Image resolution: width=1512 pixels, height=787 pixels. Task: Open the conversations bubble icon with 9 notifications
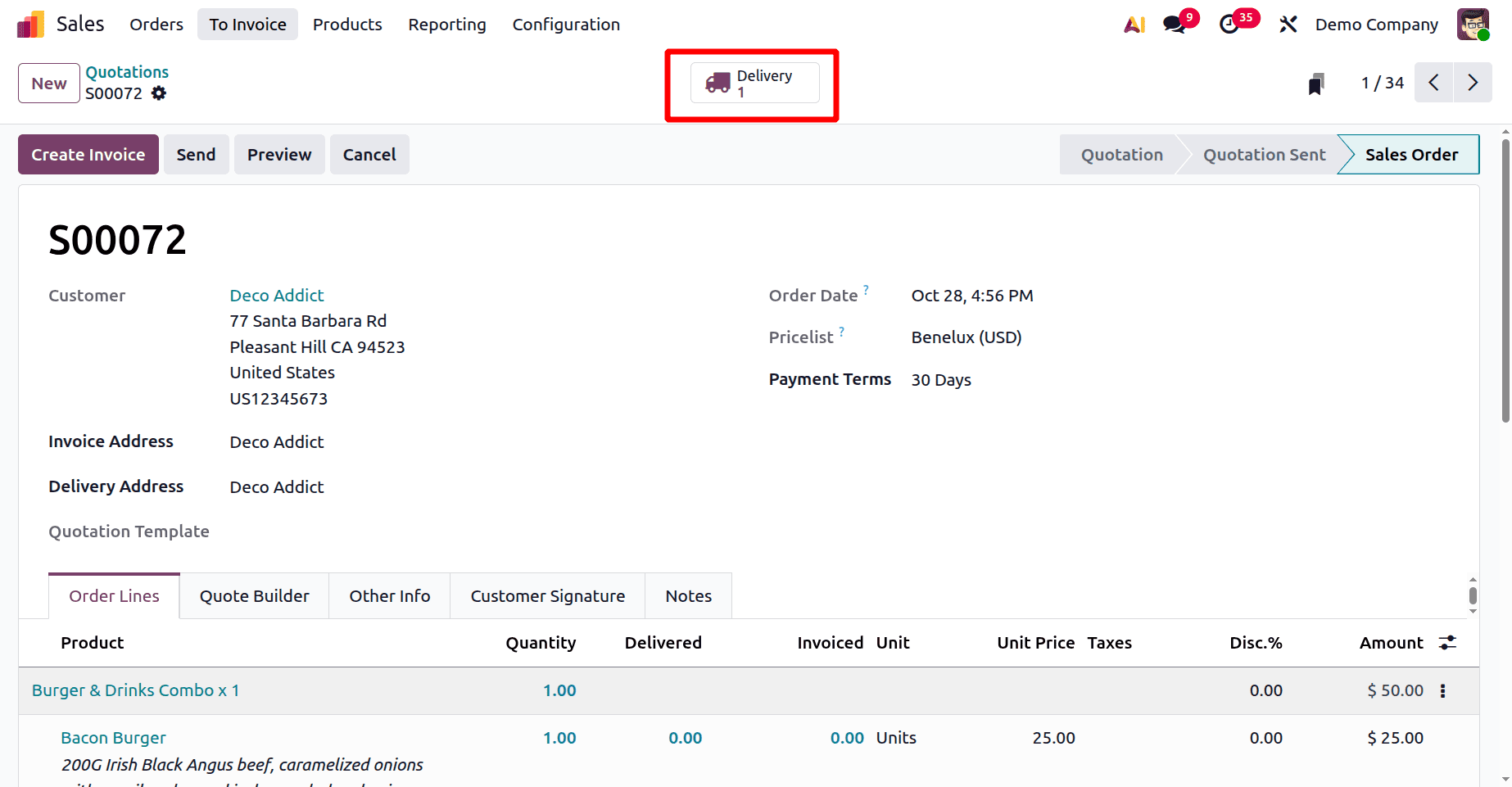[x=1173, y=24]
